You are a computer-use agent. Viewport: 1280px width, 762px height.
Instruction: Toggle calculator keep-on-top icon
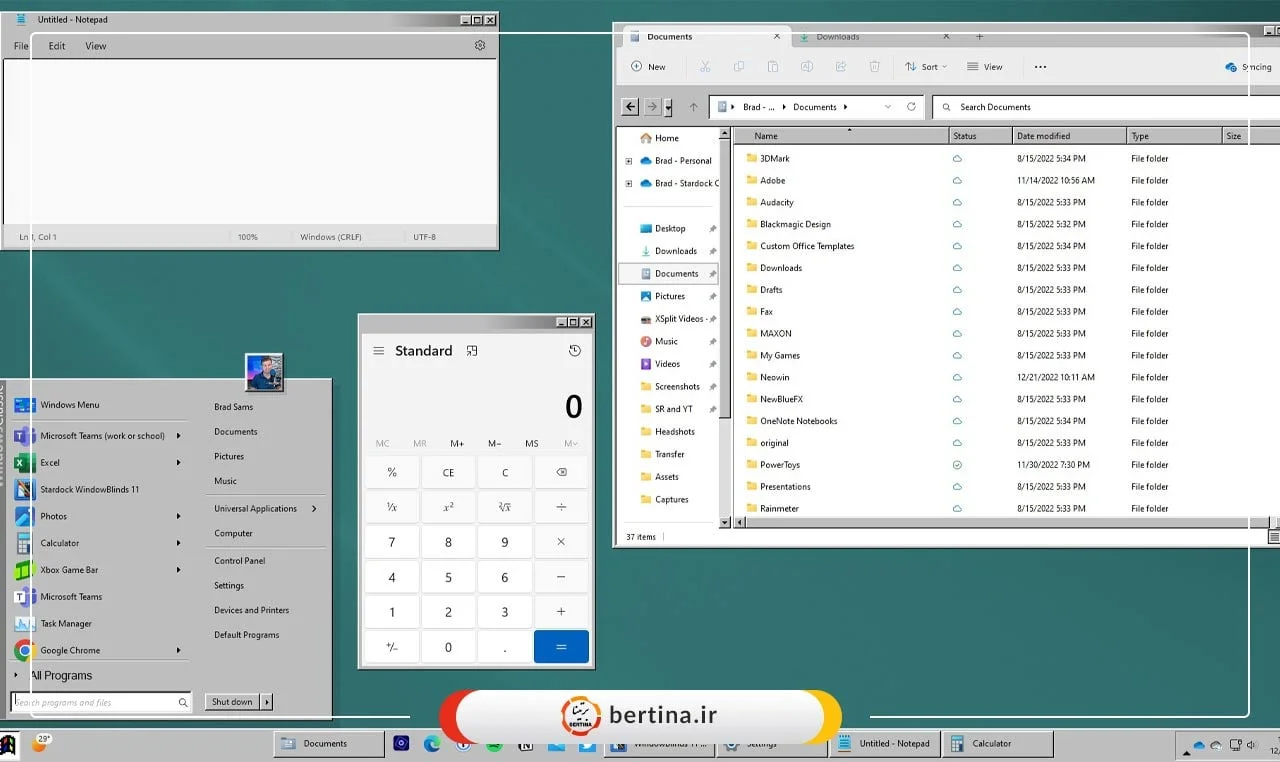472,351
